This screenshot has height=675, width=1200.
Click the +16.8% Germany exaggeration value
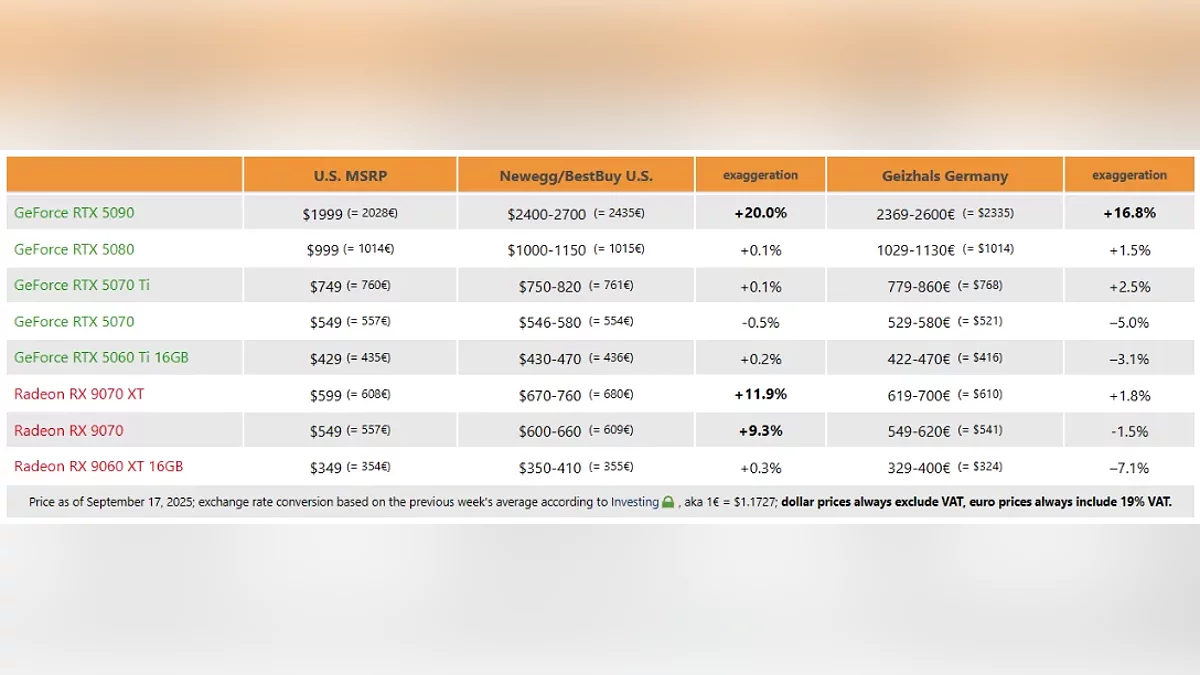[1130, 213]
